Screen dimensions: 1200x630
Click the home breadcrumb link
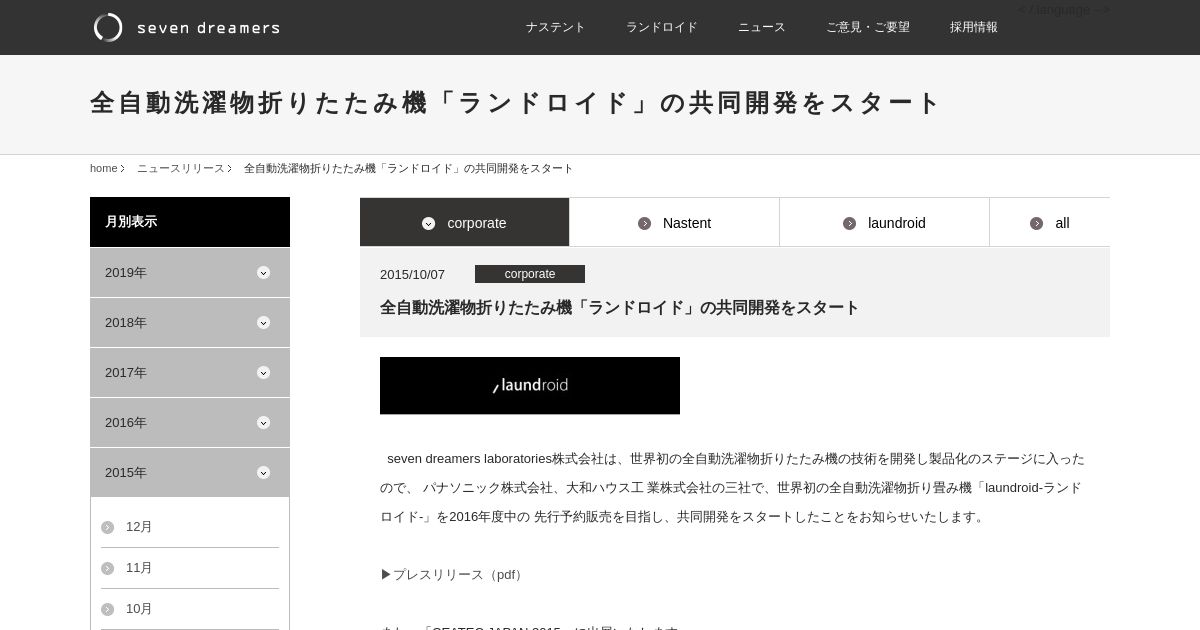(x=104, y=168)
